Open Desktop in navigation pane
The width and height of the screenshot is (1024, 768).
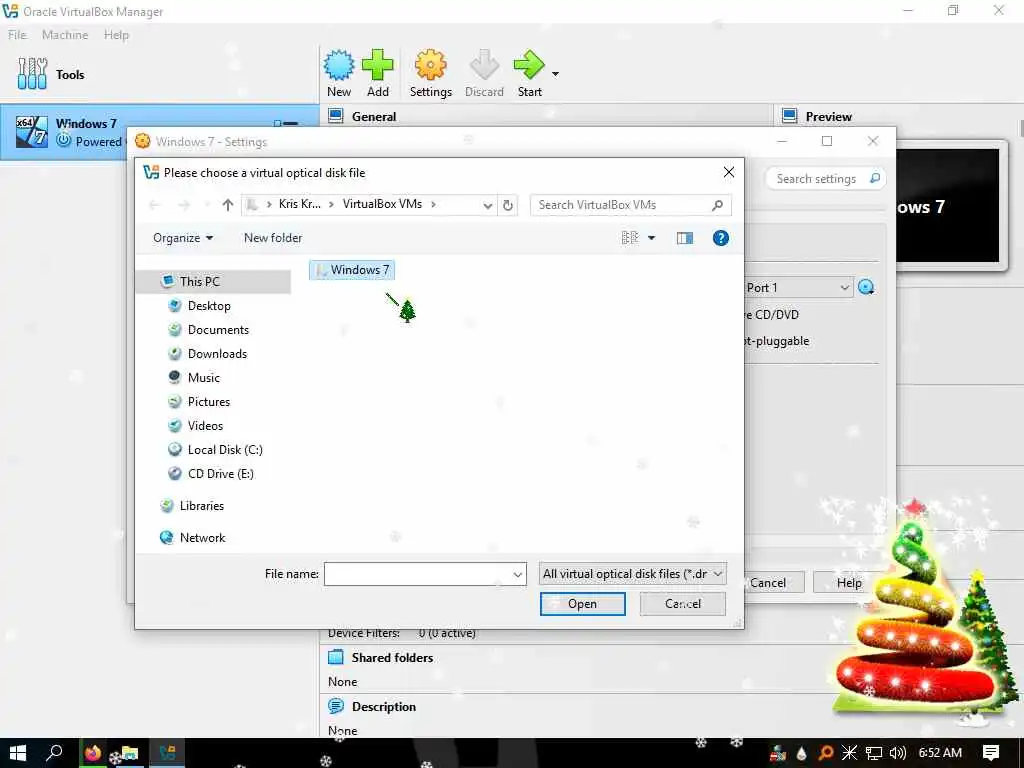click(208, 306)
